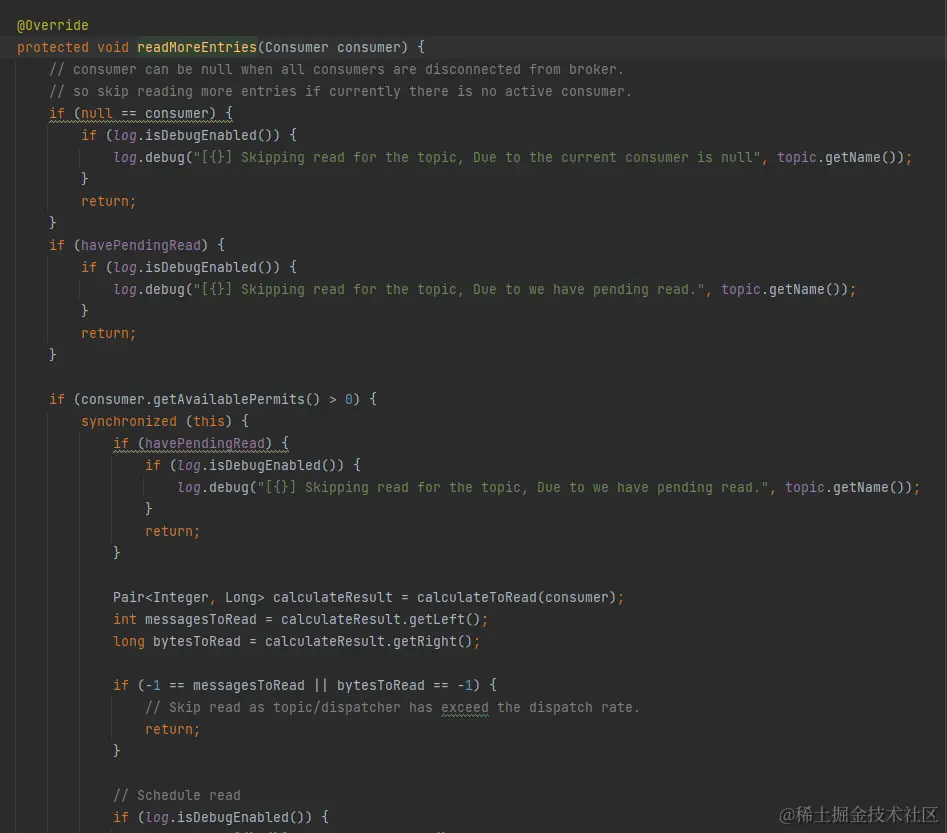This screenshot has height=833, width=947.
Task: Click the void return type keyword
Action: point(113,47)
